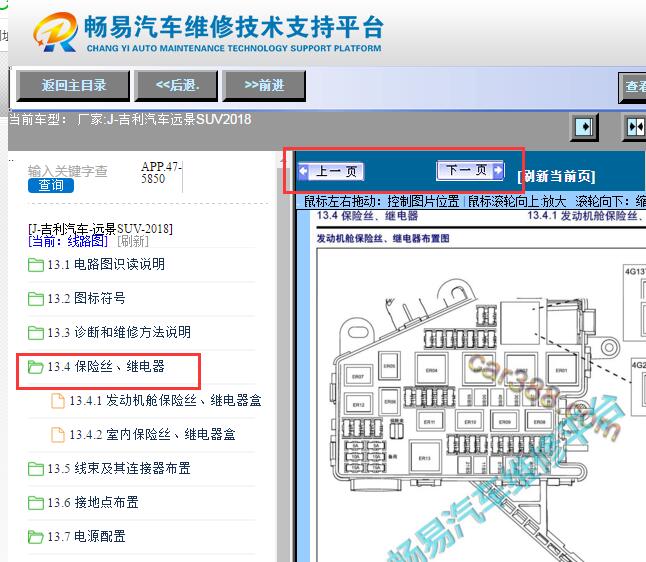Screen dimensions: 646x562
Task: Click the left arrow icon on 上一页
Action: click(x=304, y=171)
